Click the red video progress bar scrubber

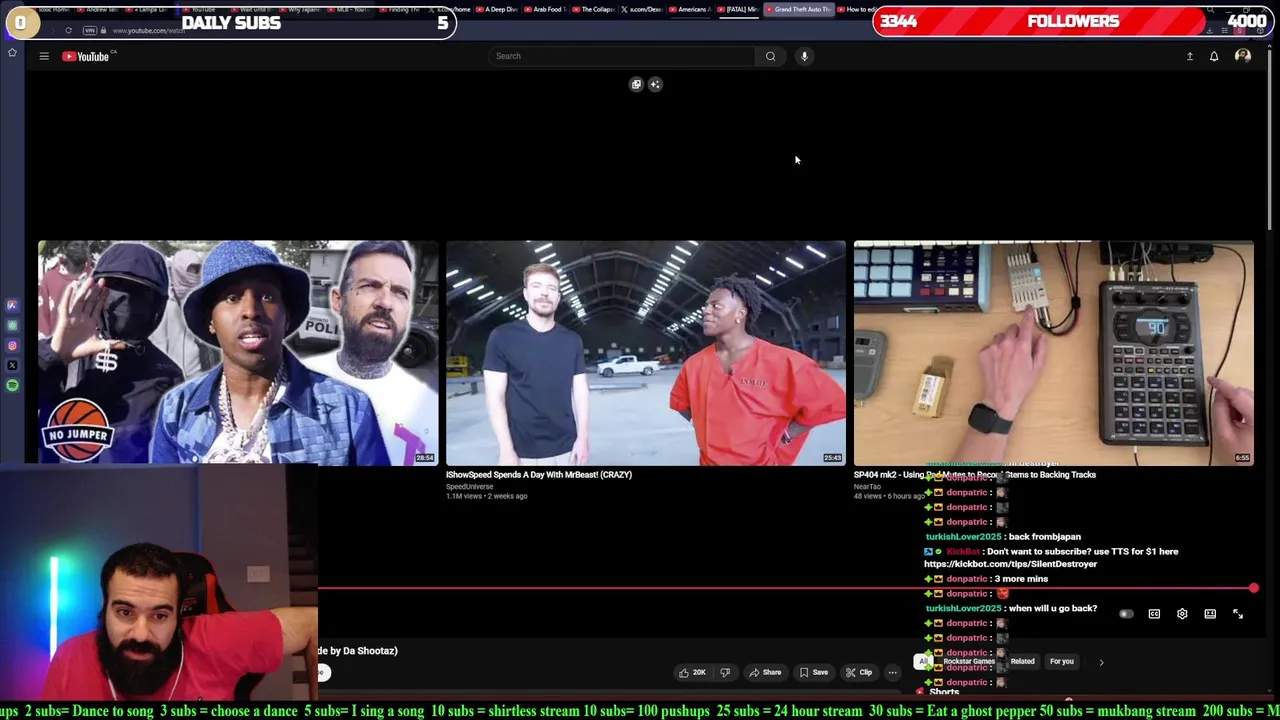[x=1253, y=588]
